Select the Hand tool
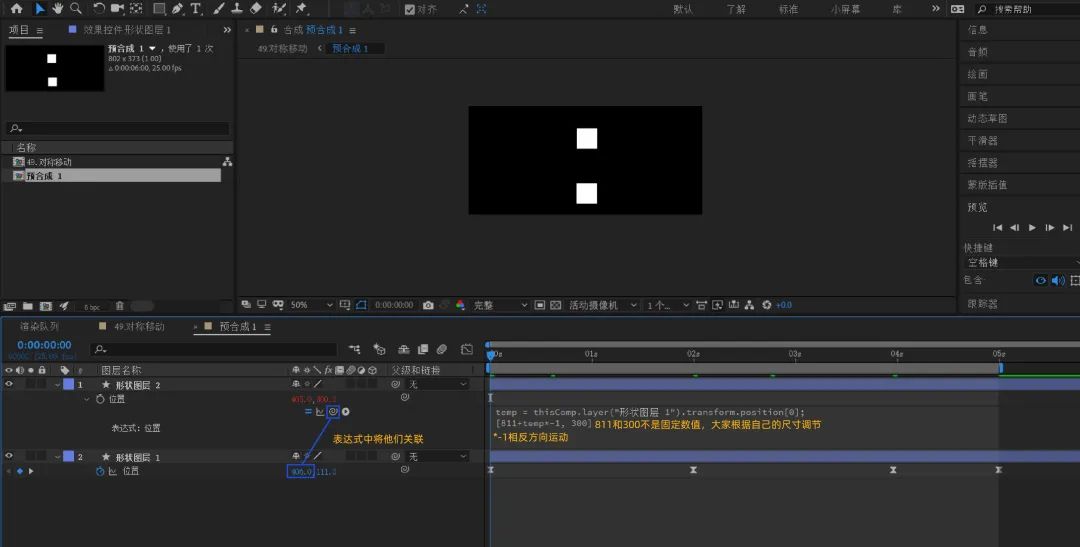 point(58,9)
